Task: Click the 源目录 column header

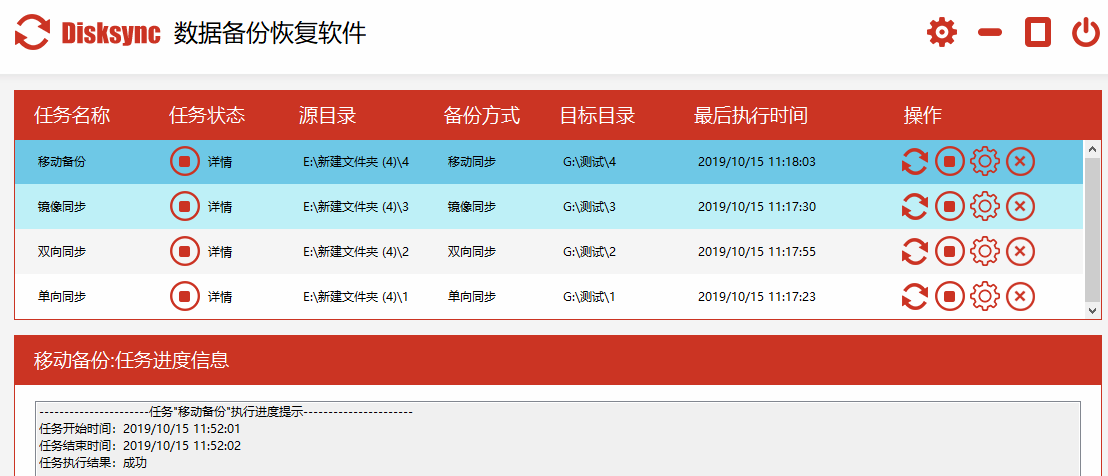Action: 327,115
